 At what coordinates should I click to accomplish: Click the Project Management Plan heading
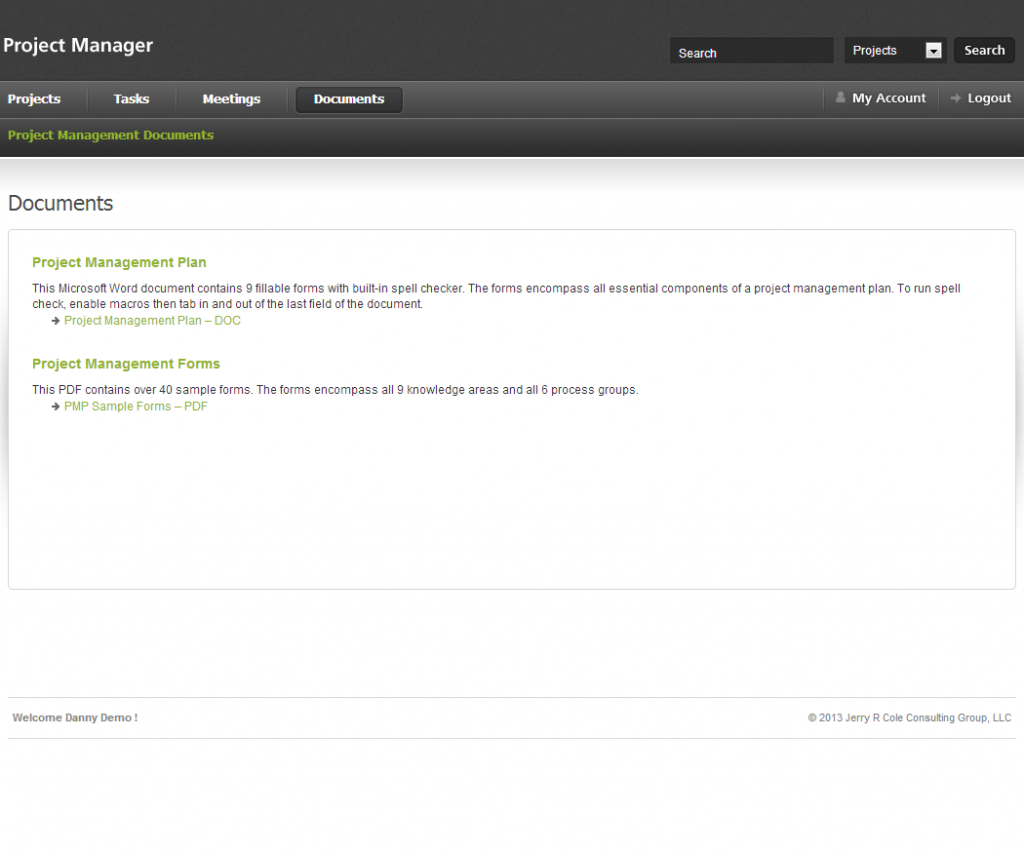click(x=119, y=262)
